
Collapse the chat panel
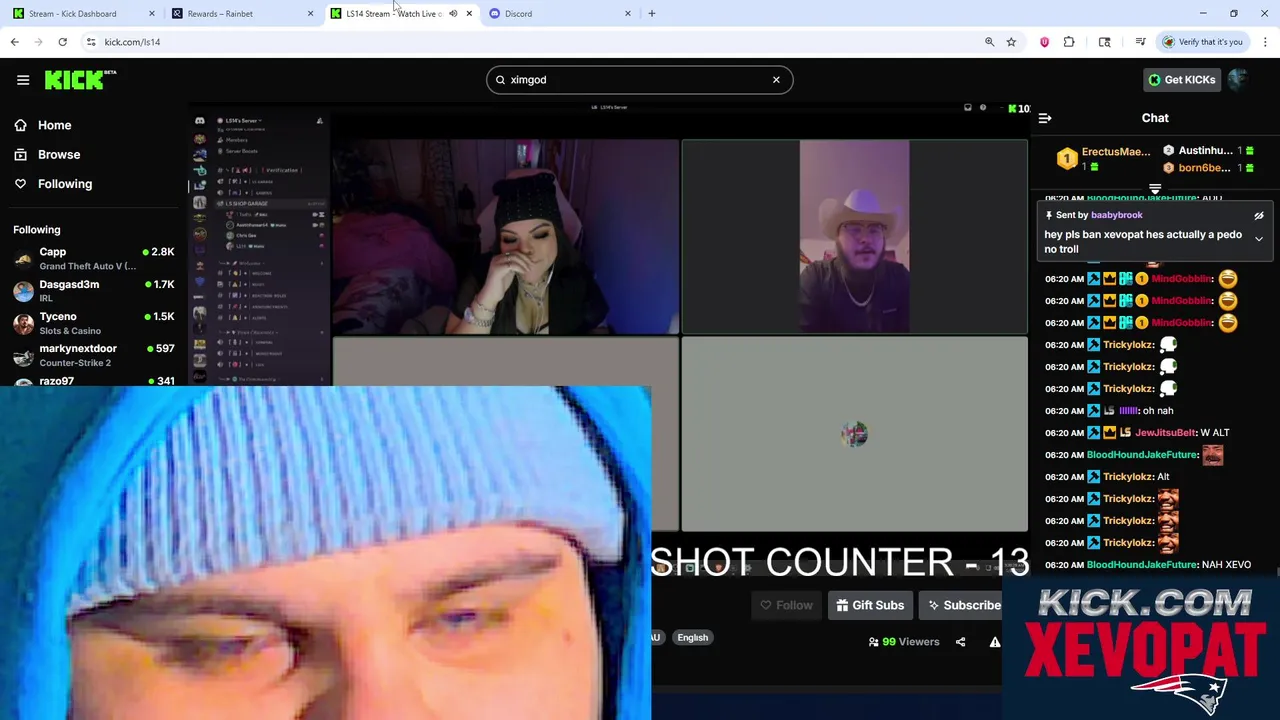coord(1045,118)
